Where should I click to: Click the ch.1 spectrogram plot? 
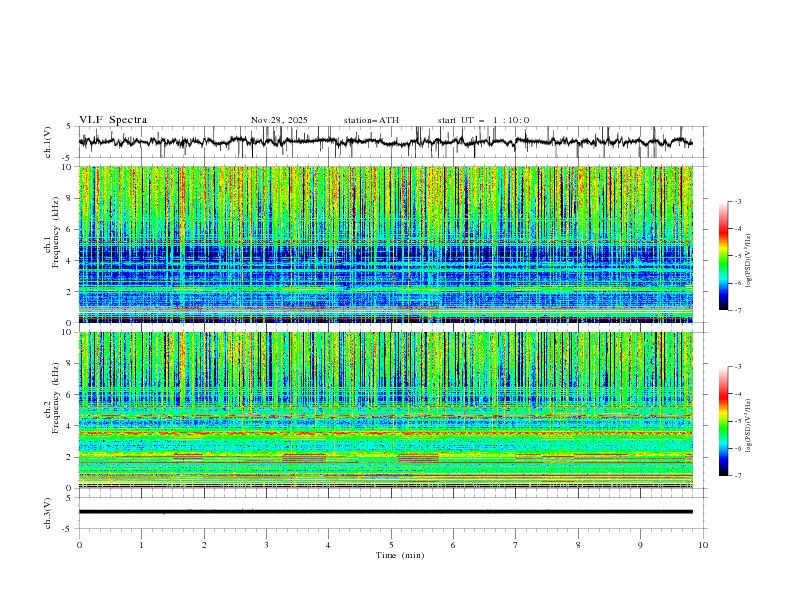tap(386, 244)
